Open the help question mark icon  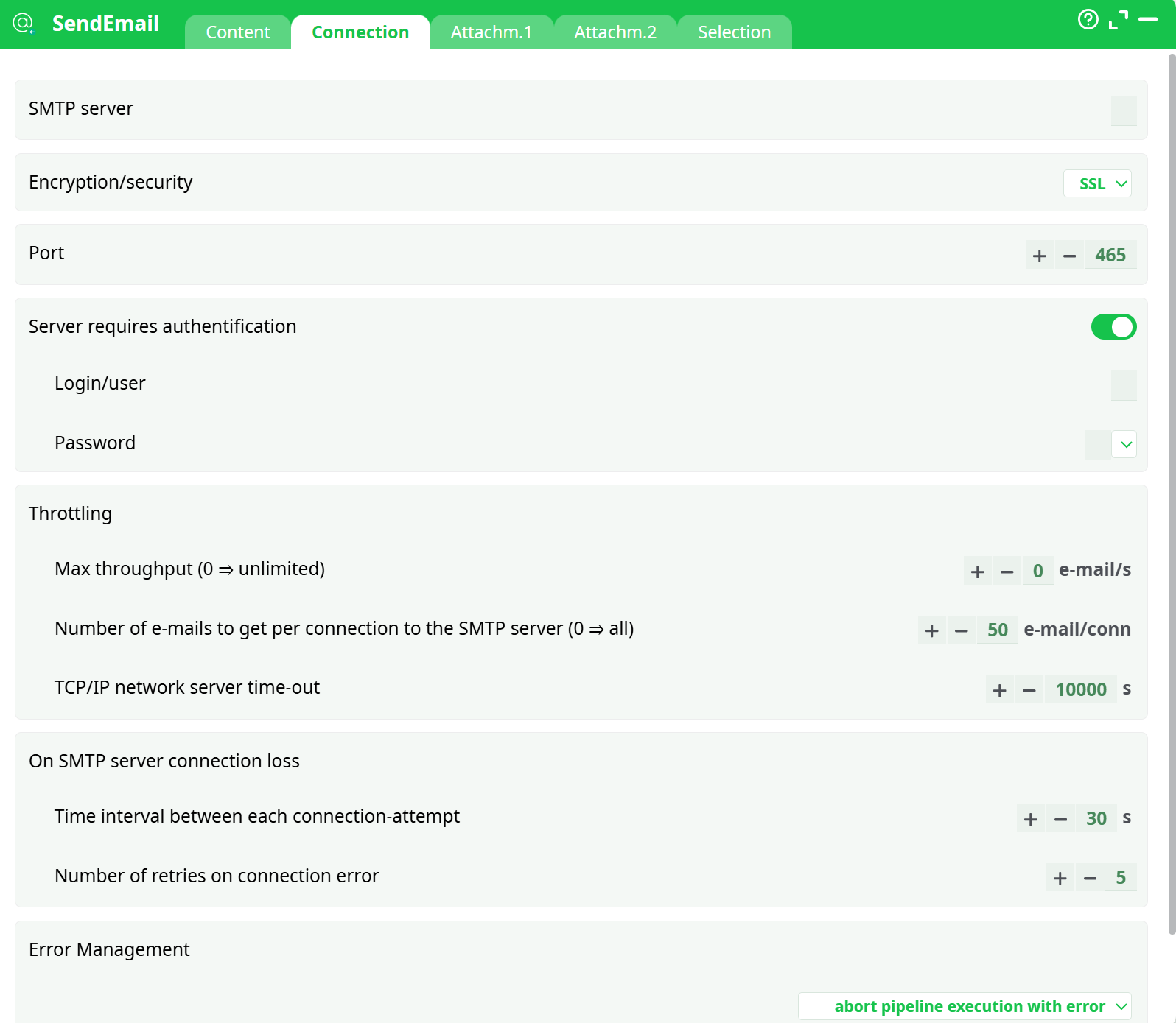[x=1088, y=20]
